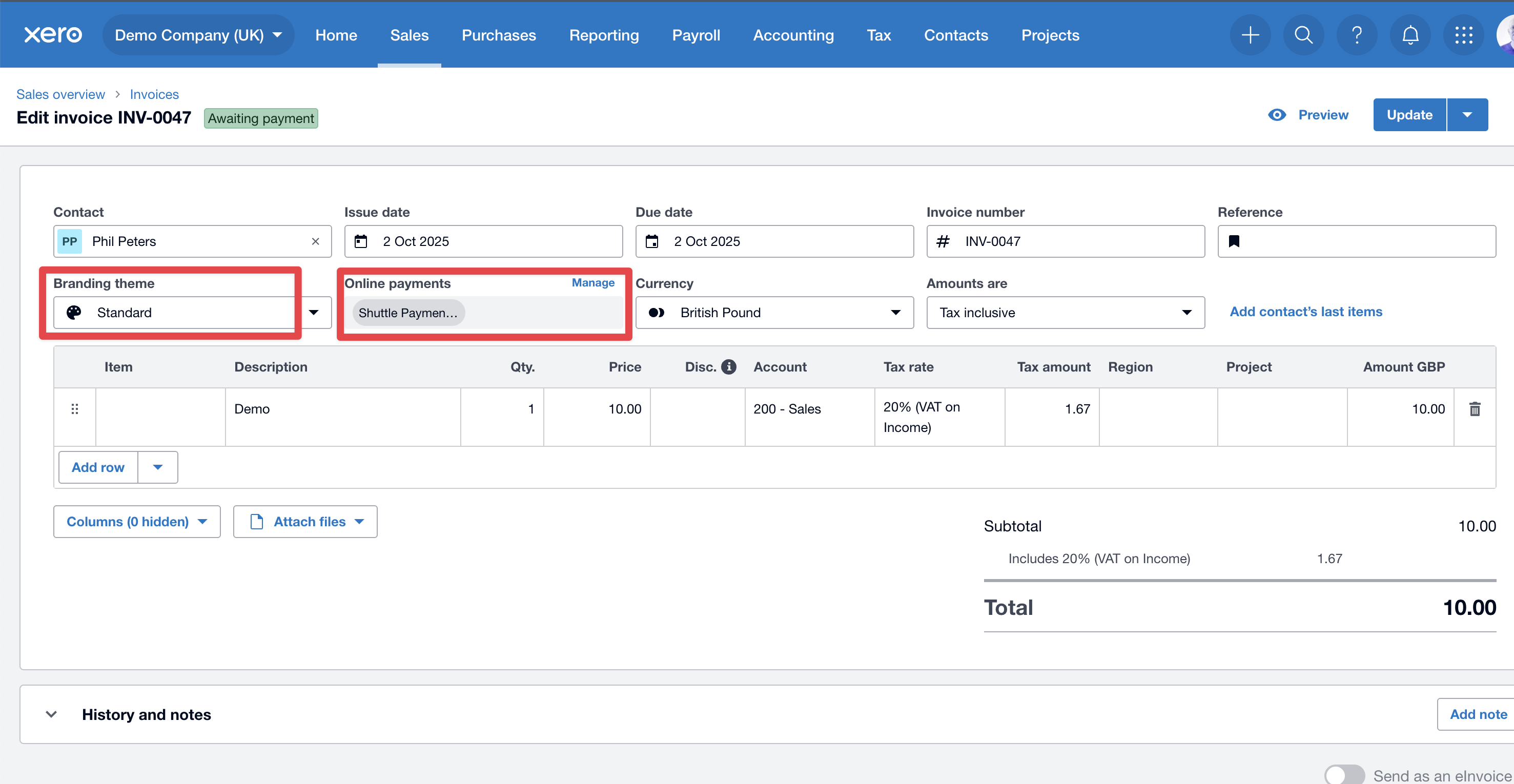The width and height of the screenshot is (1514, 784).
Task: Open the help question mark icon
Action: (x=1357, y=35)
